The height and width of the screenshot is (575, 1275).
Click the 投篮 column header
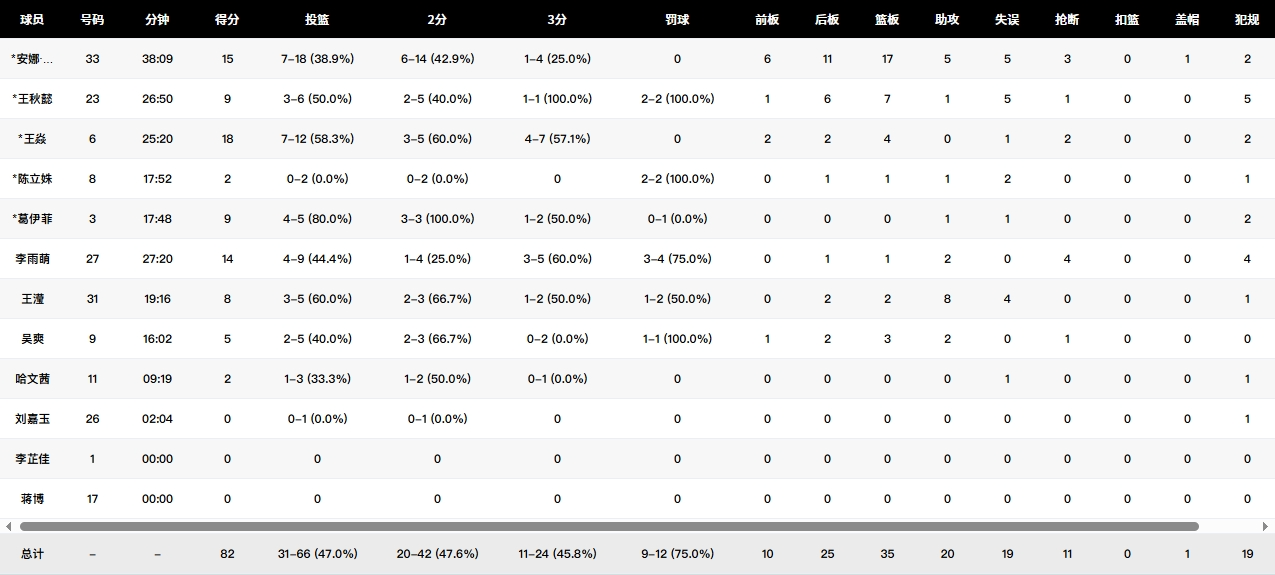click(x=317, y=19)
